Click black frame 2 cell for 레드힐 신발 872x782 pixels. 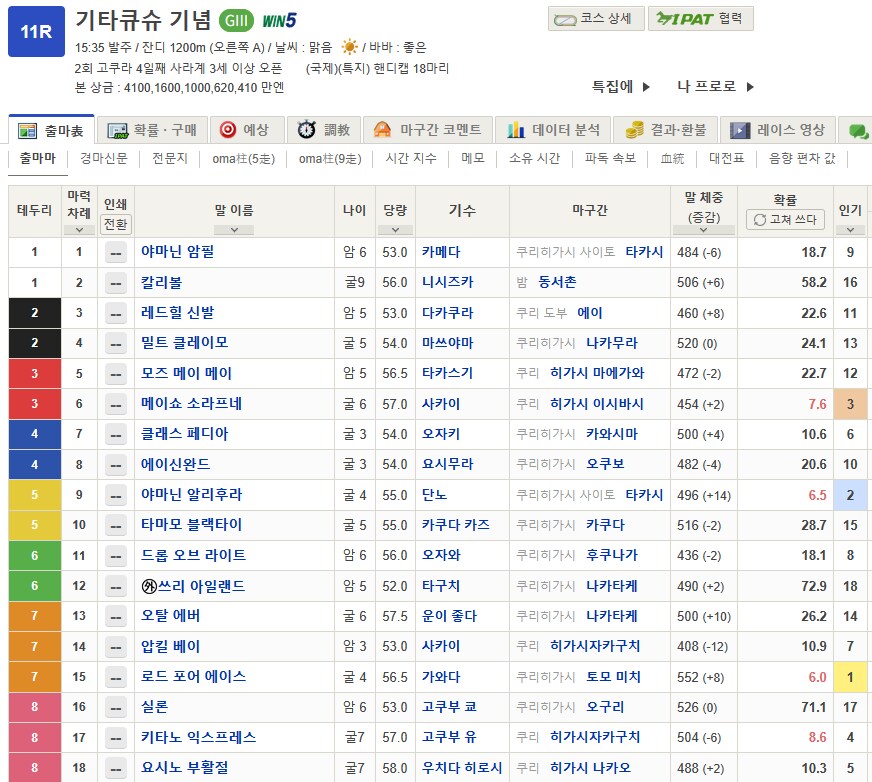(34, 313)
